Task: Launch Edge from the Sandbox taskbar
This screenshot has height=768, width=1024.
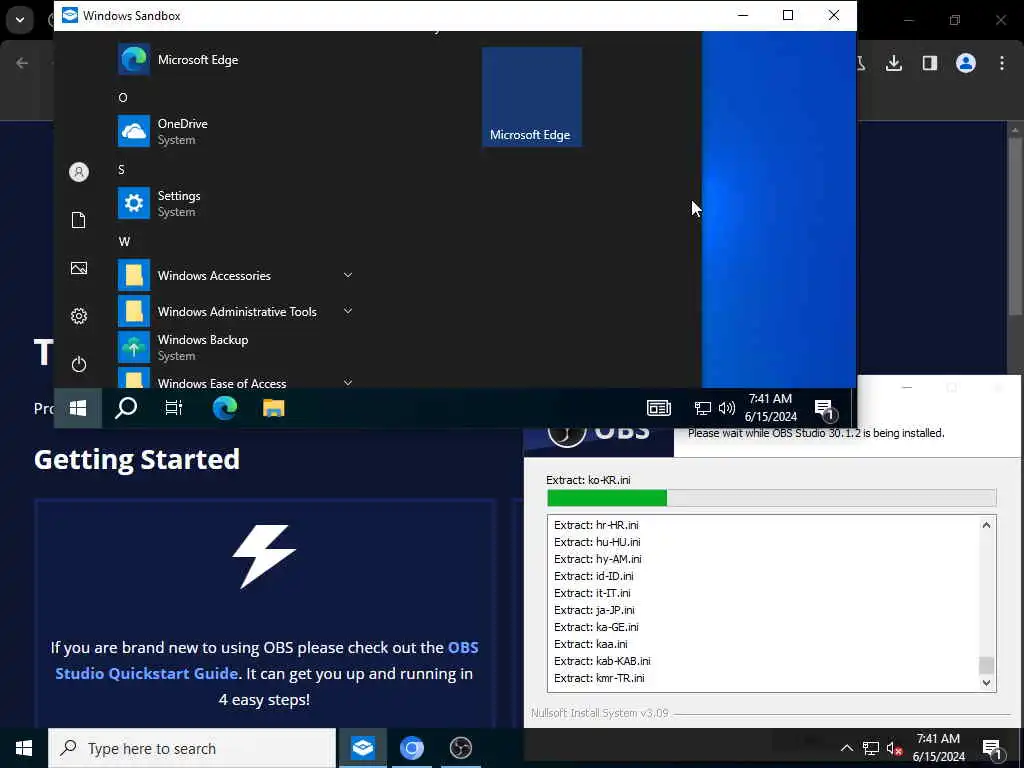Action: [225, 408]
